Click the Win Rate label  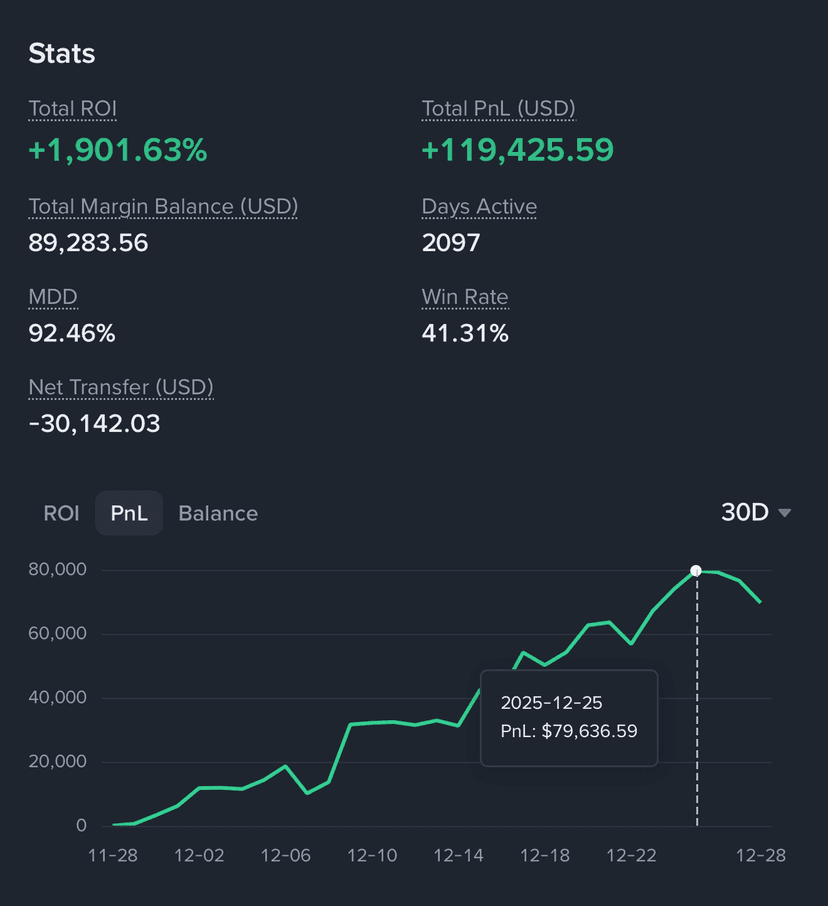pos(465,297)
